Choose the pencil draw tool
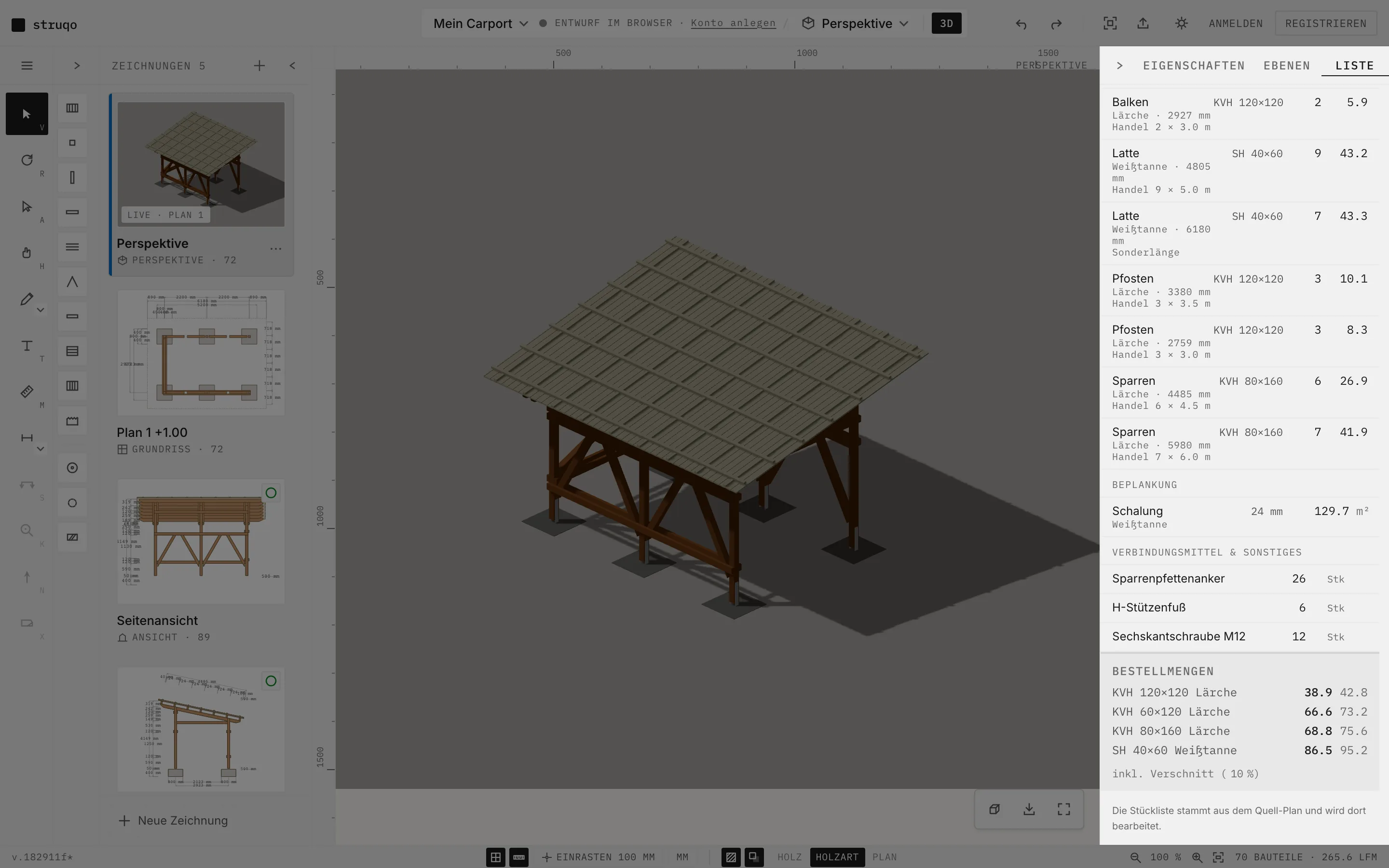Screen dimensions: 1389x868 (x=27, y=299)
